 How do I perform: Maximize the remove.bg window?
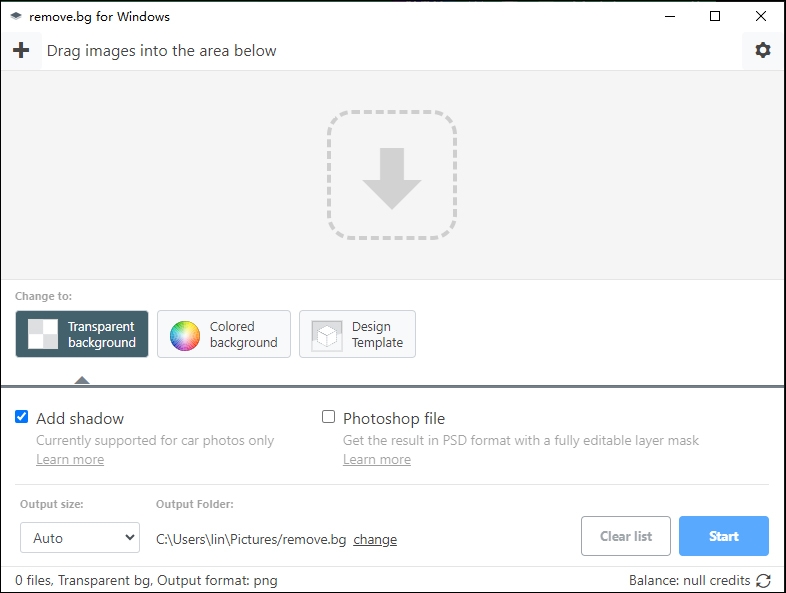tap(715, 16)
